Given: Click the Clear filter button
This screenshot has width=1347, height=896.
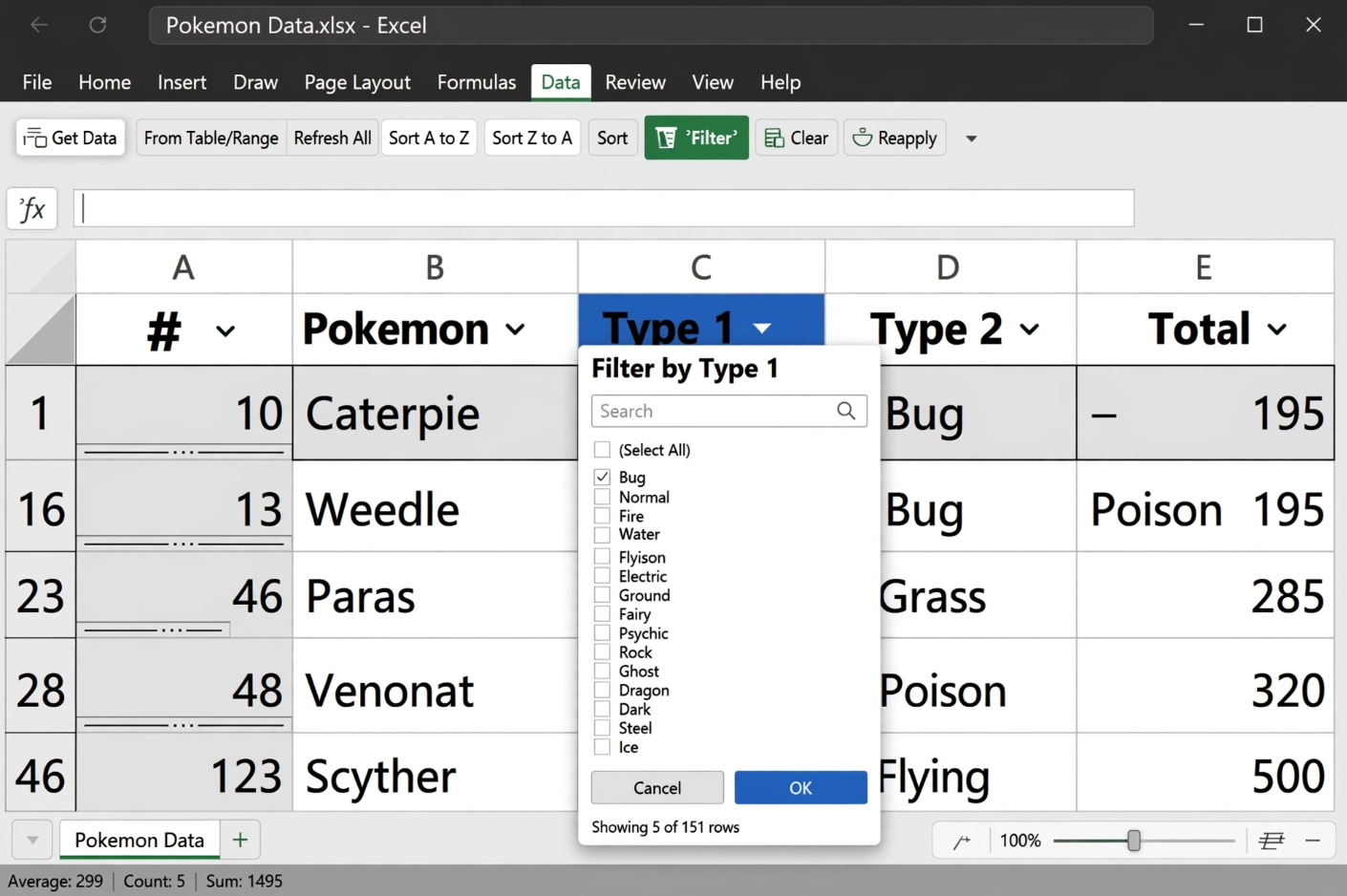Looking at the screenshot, I should click(x=797, y=139).
